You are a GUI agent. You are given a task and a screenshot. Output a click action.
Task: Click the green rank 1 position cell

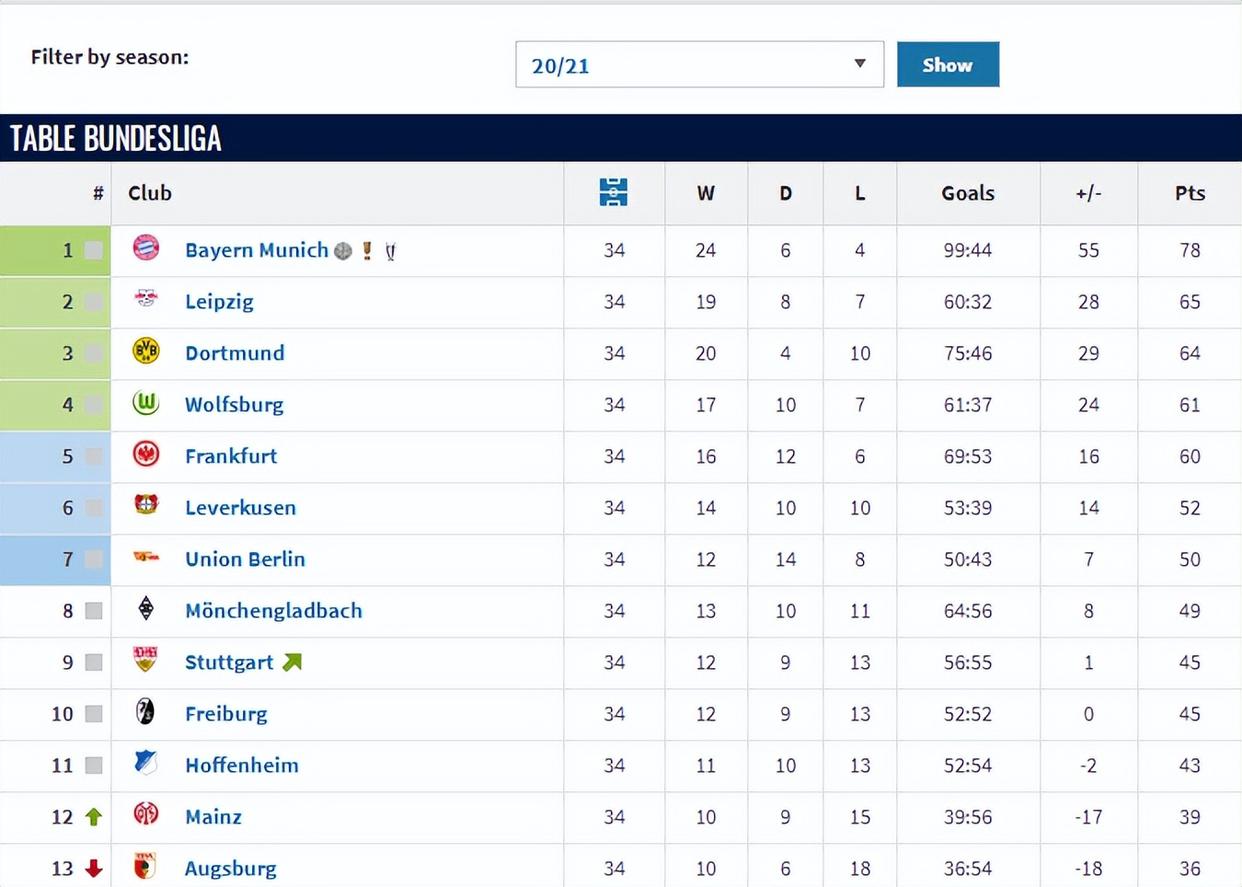pyautogui.click(x=55, y=250)
